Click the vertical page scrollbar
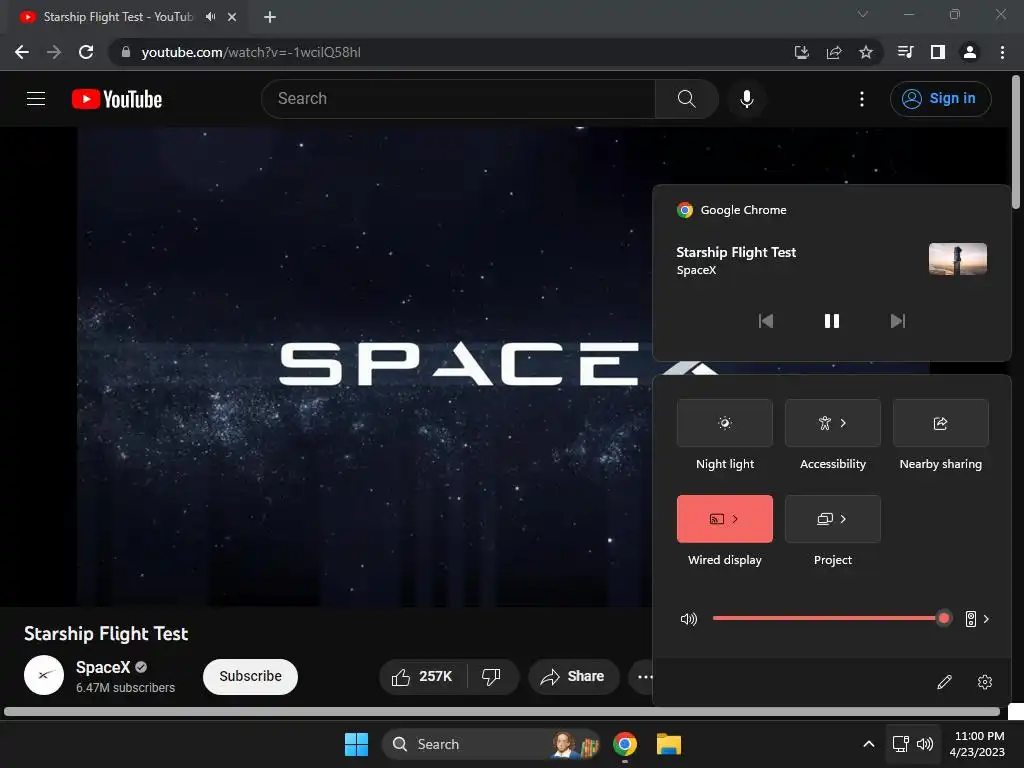This screenshot has height=768, width=1024. [1016, 142]
